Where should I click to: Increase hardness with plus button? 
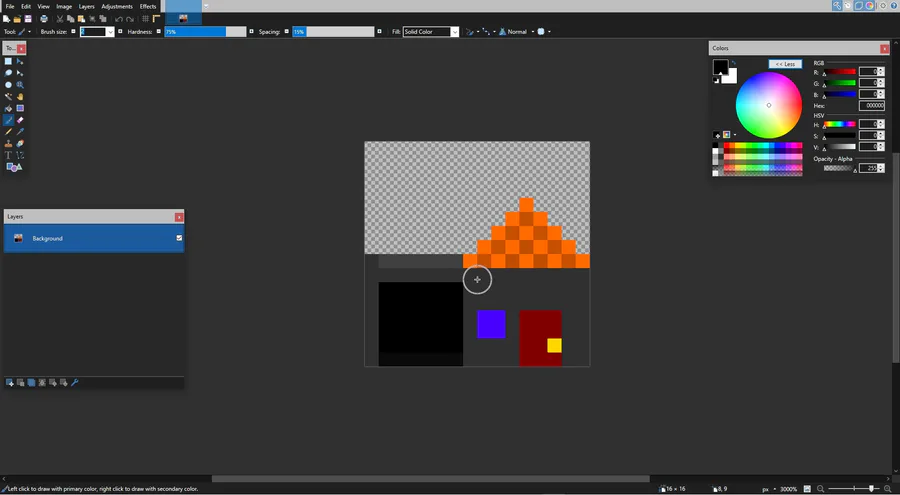251,31
